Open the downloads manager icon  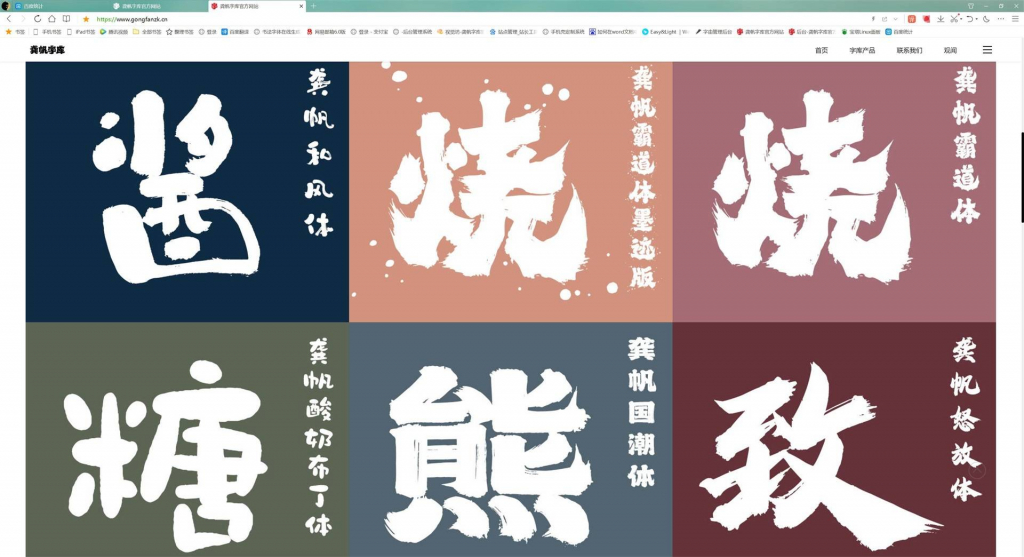940,19
